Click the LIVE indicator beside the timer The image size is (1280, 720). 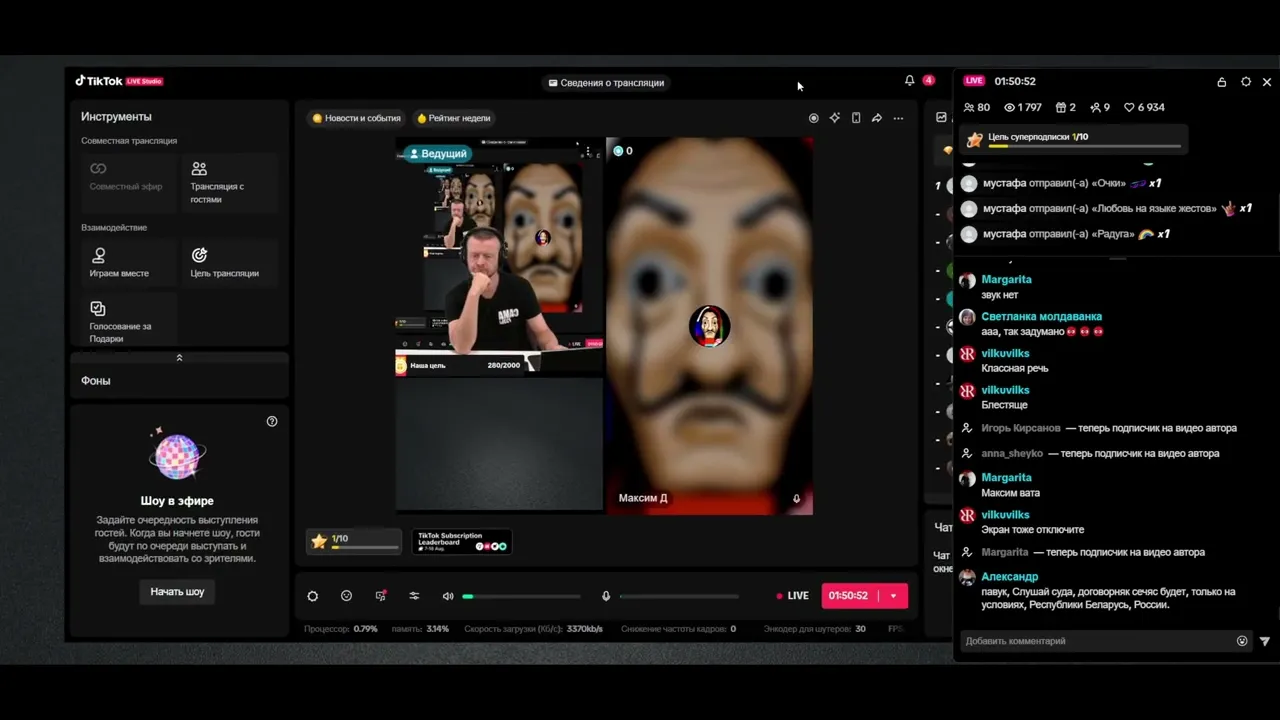click(793, 596)
